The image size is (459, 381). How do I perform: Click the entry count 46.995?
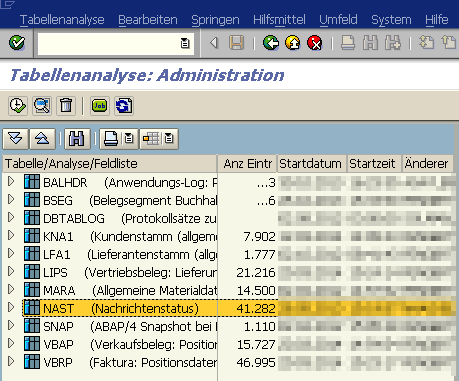(256, 362)
